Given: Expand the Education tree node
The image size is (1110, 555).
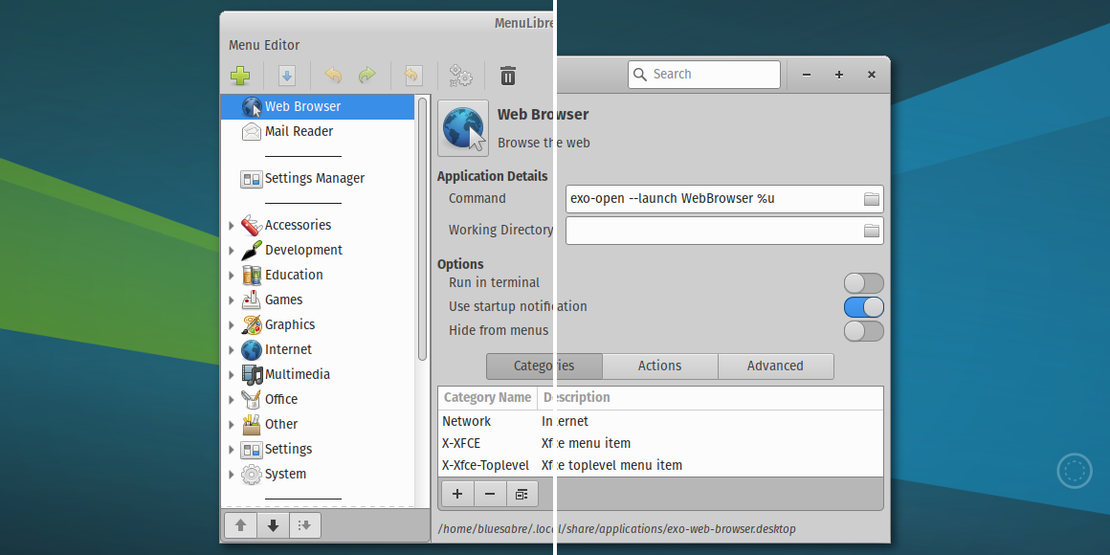Looking at the screenshot, I should (231, 275).
